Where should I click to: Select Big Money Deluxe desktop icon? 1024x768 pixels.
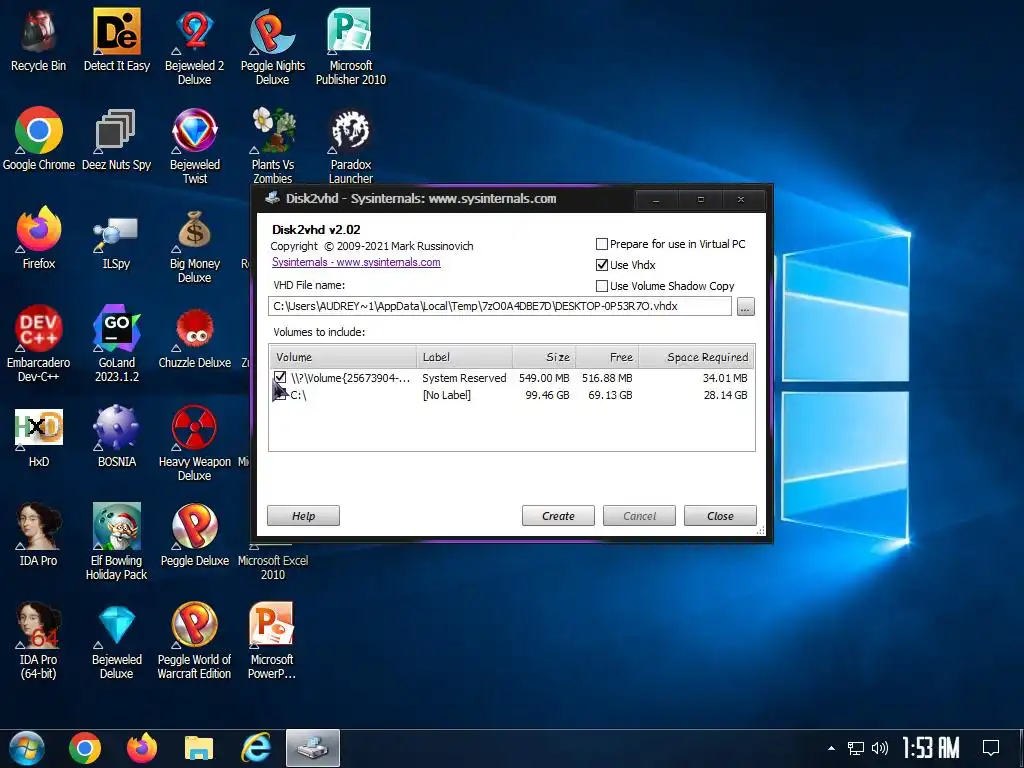195,246
